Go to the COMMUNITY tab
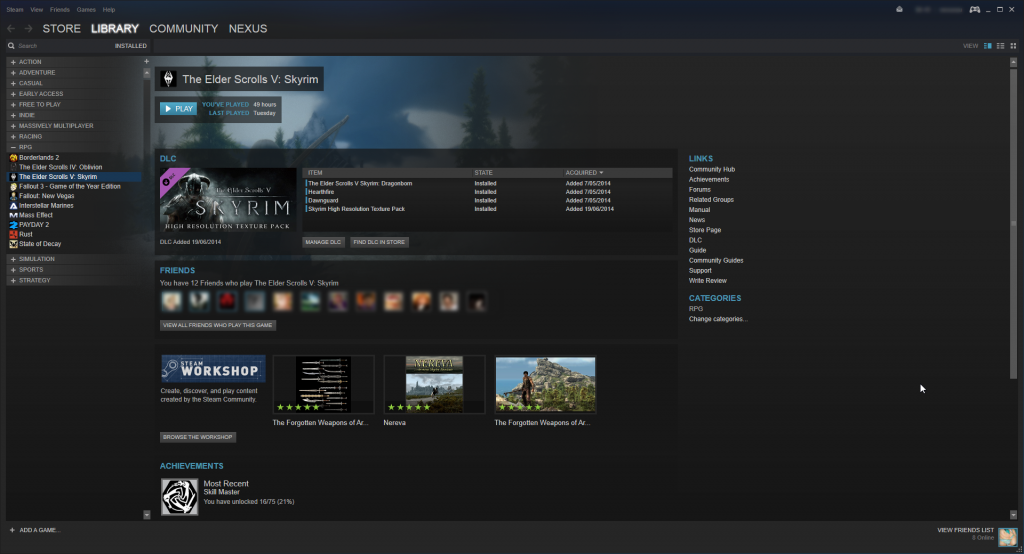This screenshot has width=1024, height=554. (x=184, y=29)
